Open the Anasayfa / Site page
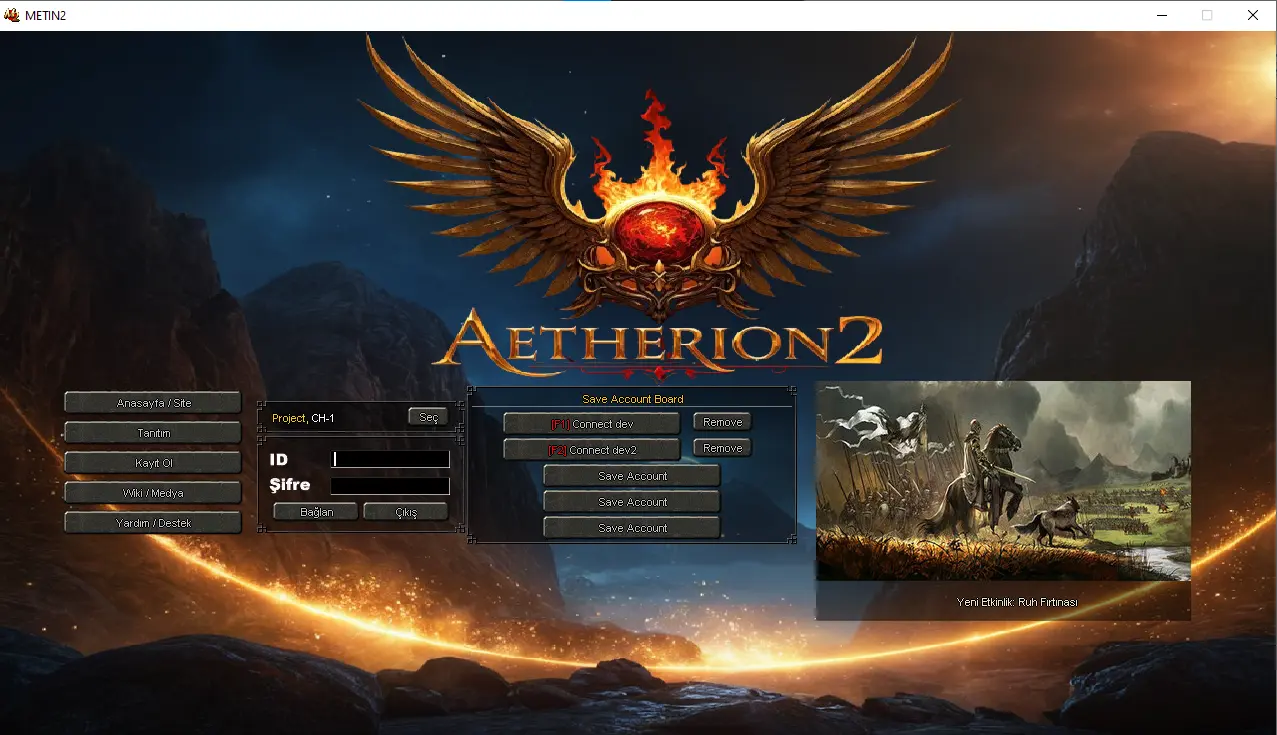This screenshot has width=1277, height=735. click(153, 403)
